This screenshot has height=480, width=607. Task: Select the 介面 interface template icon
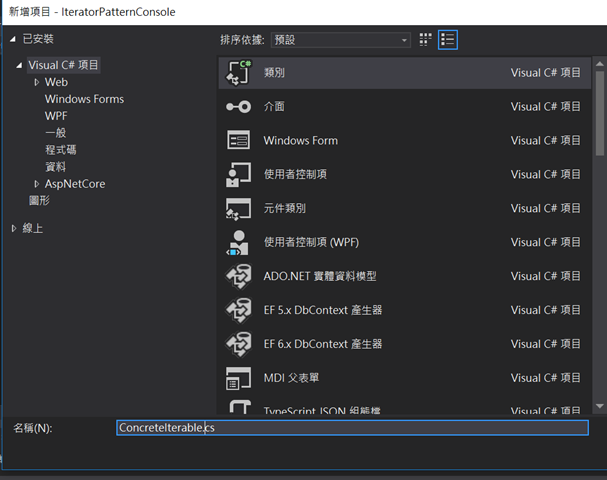point(238,106)
